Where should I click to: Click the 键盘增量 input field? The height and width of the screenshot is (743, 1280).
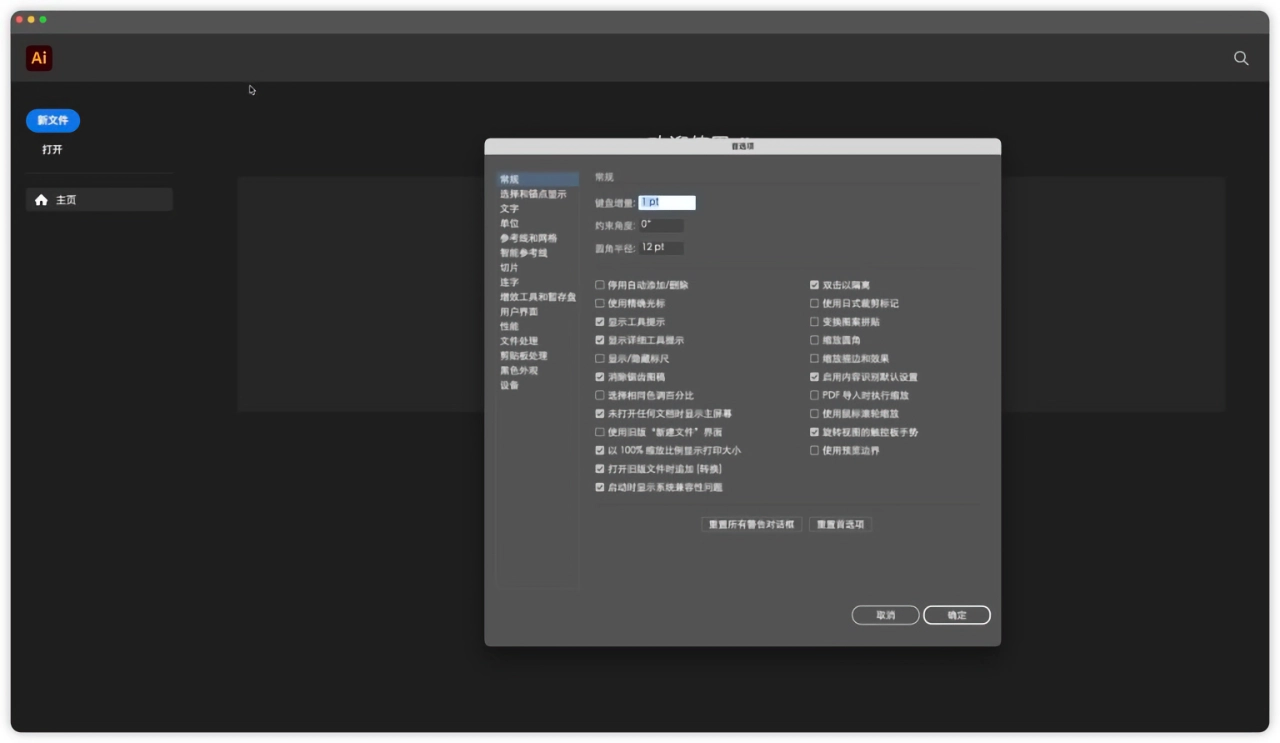click(x=667, y=202)
